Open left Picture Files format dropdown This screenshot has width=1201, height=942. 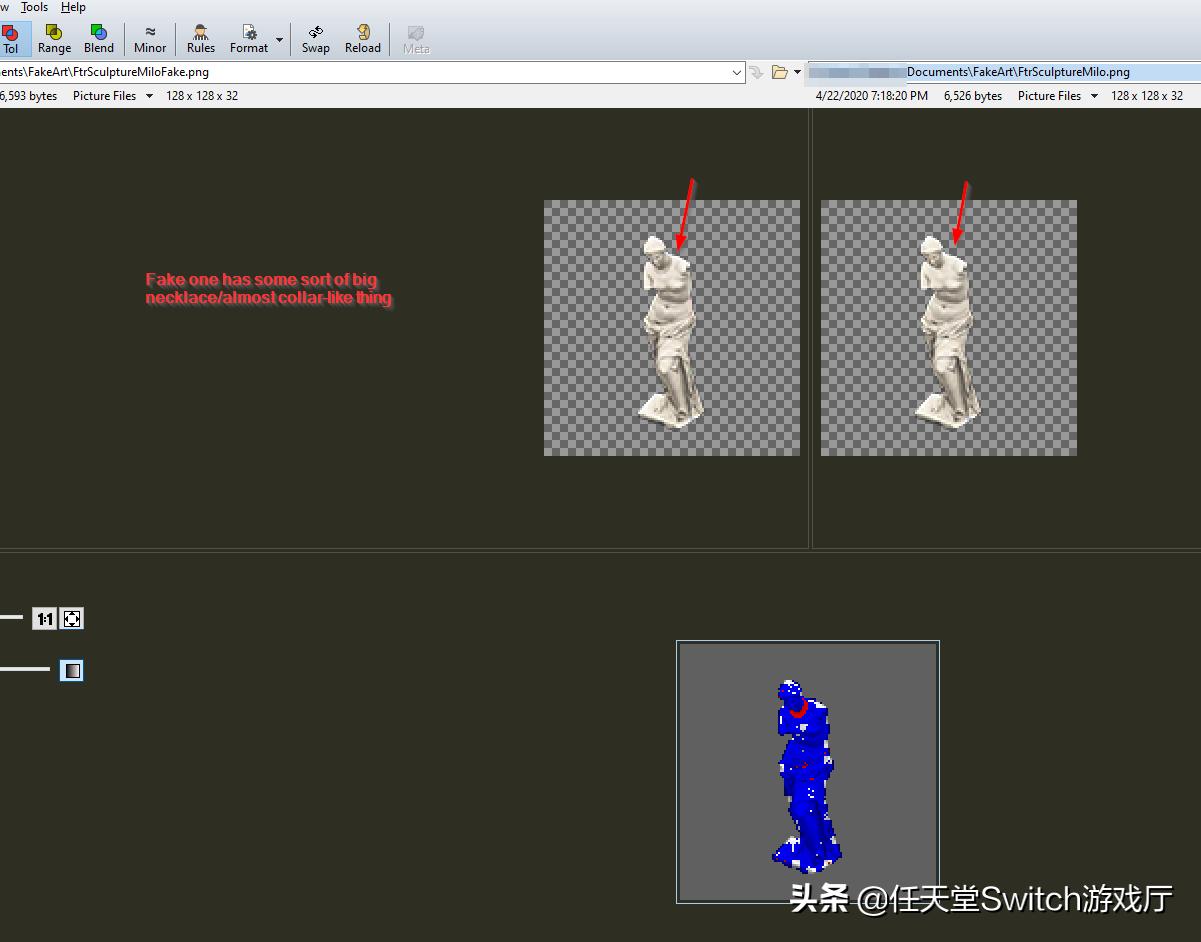coord(113,96)
